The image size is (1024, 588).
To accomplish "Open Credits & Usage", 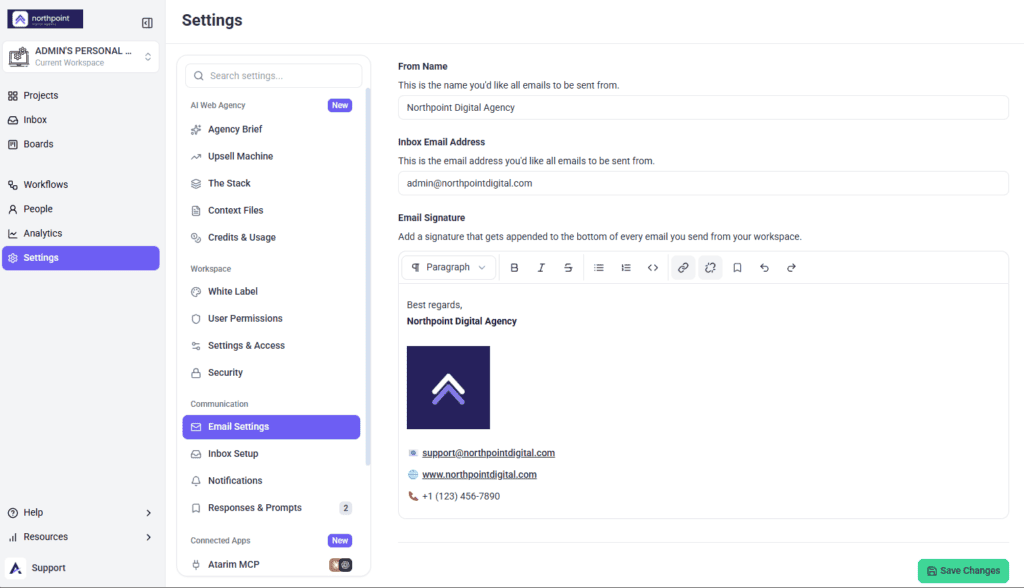I will pos(271,238).
